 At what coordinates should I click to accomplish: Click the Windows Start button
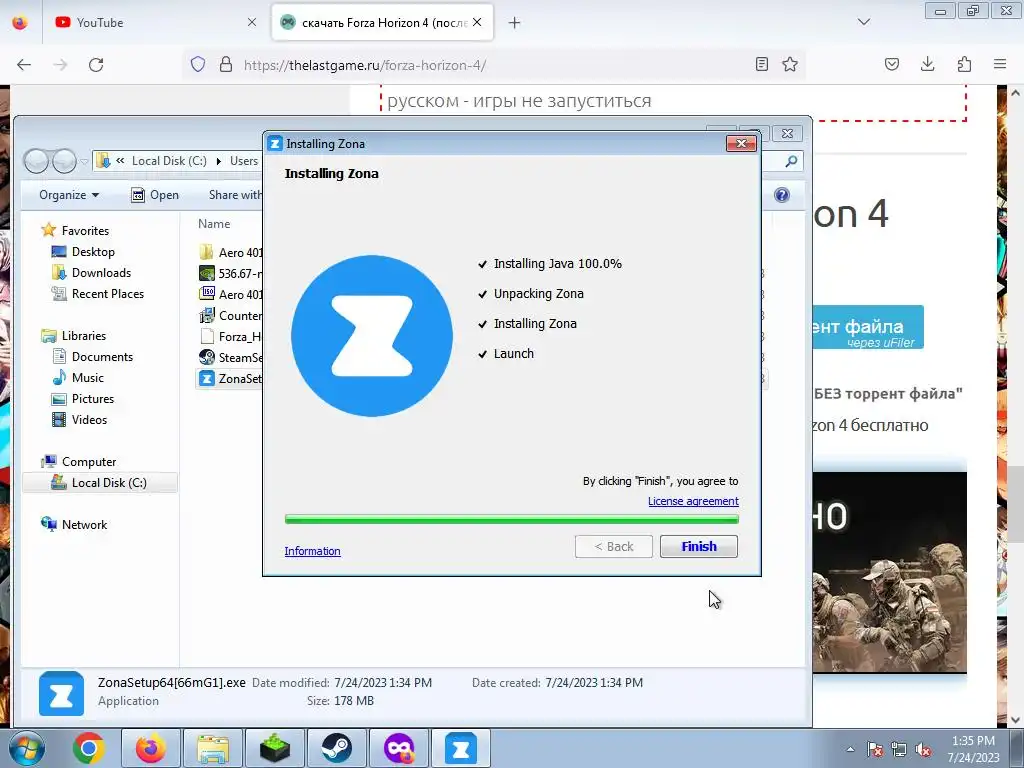pyautogui.click(x=26, y=748)
